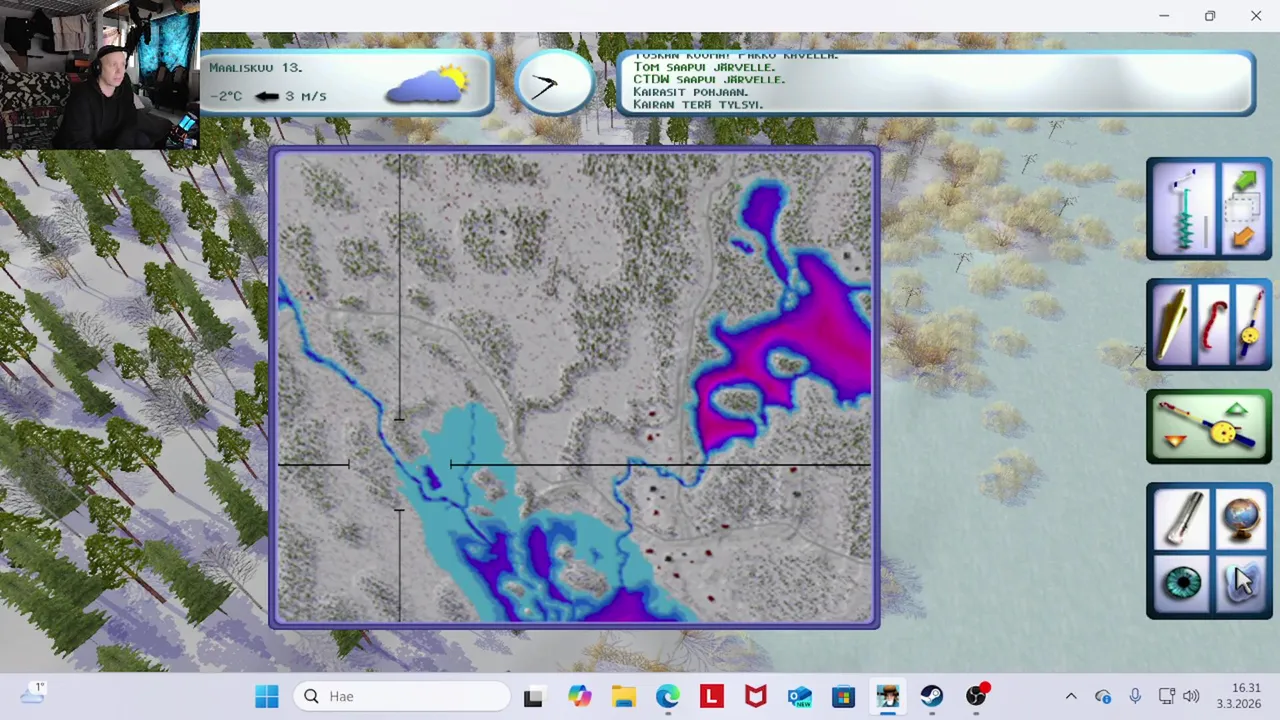Image resolution: width=1280 pixels, height=720 pixels.
Task: Minimize the game window
Action: point(1164,16)
